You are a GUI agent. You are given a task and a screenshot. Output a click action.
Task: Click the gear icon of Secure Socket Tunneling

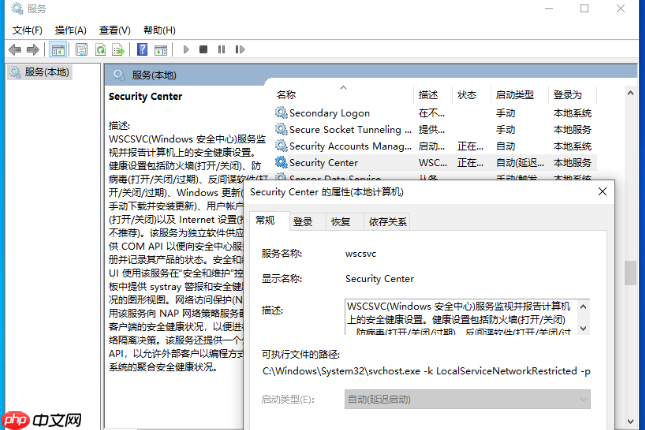(x=281, y=129)
